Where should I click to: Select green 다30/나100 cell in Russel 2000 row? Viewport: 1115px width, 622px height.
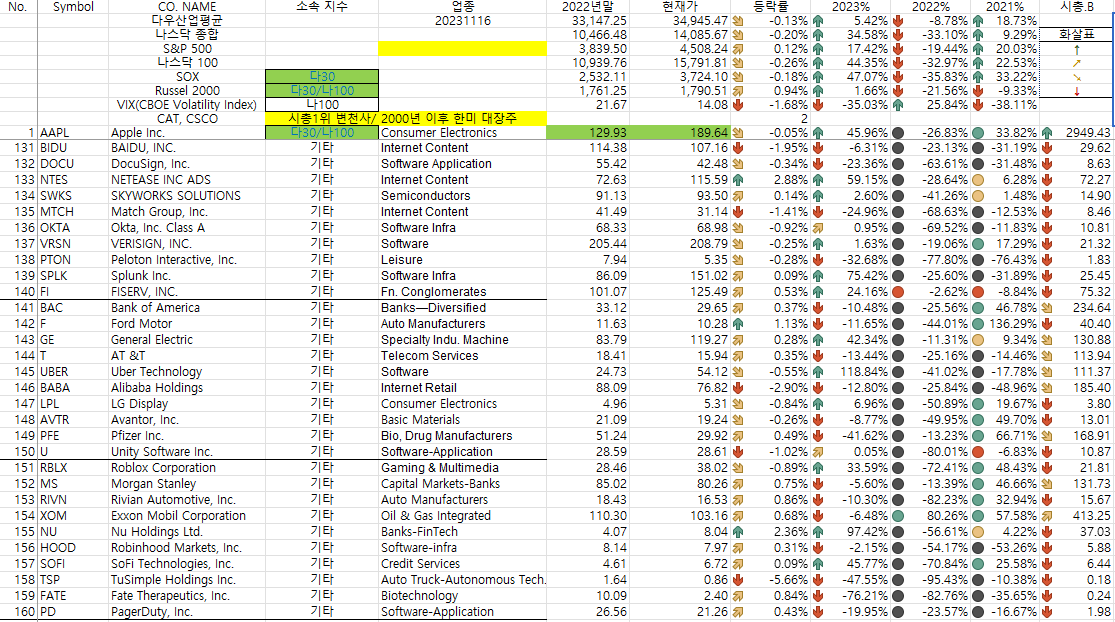click(321, 90)
